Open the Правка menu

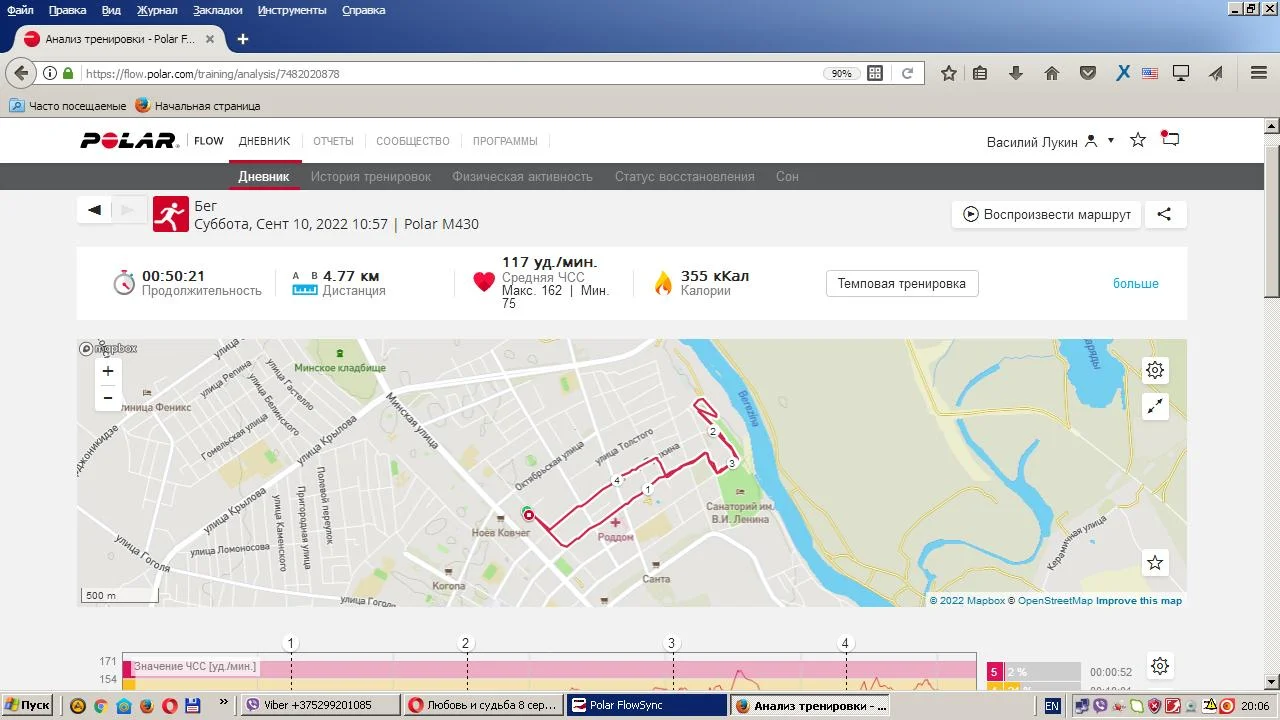click(x=67, y=10)
